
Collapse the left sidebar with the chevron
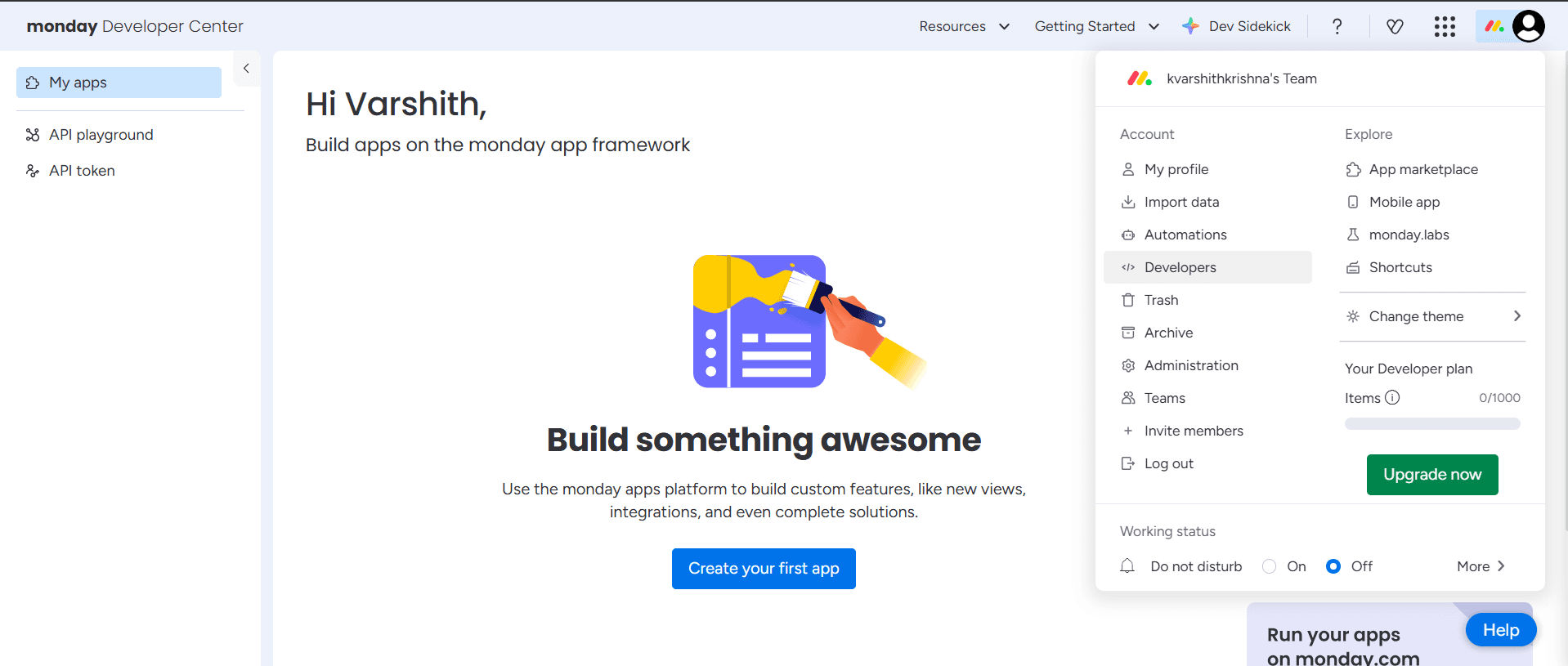[246, 69]
